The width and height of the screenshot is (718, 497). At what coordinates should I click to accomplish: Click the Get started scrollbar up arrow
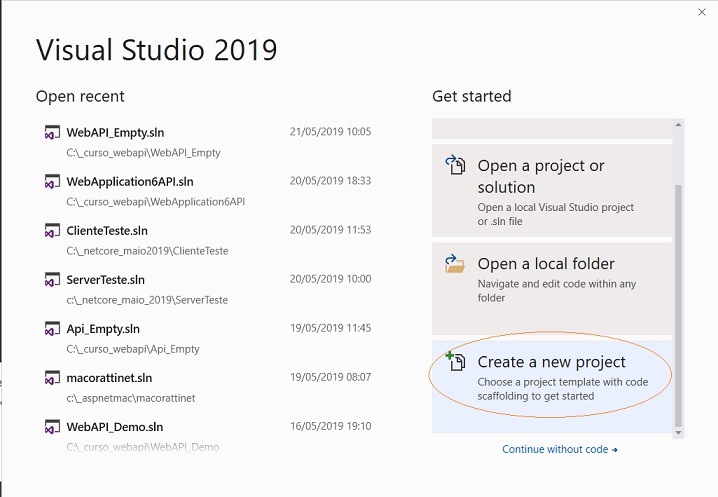click(678, 125)
